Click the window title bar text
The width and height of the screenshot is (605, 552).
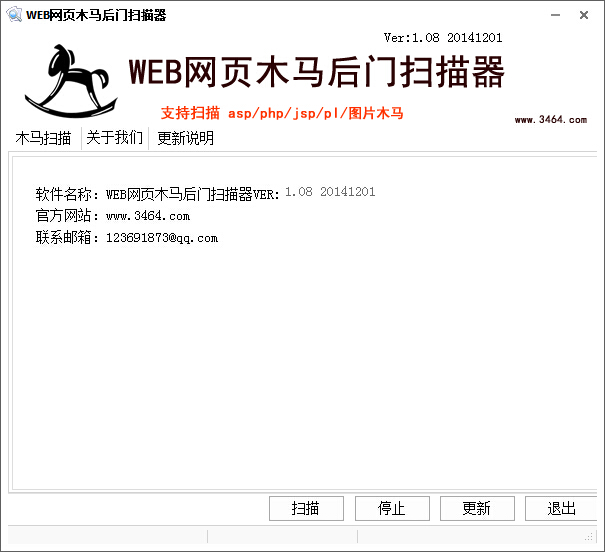(x=96, y=15)
